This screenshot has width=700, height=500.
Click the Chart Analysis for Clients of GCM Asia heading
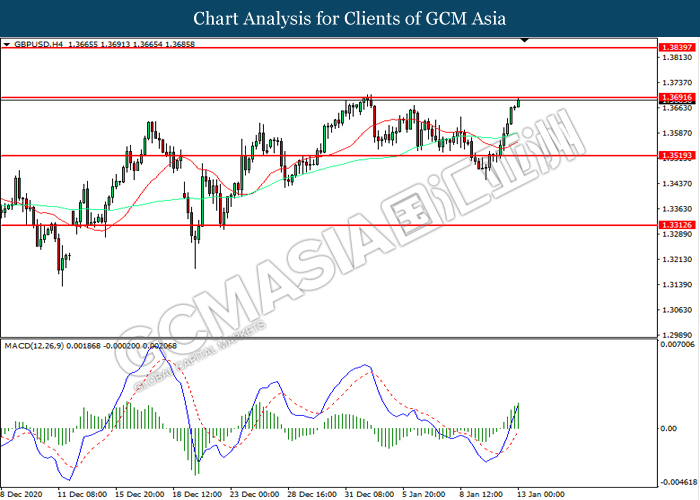click(x=350, y=19)
